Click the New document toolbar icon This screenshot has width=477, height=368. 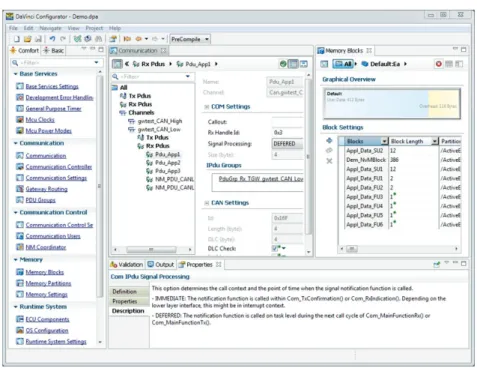point(17,39)
